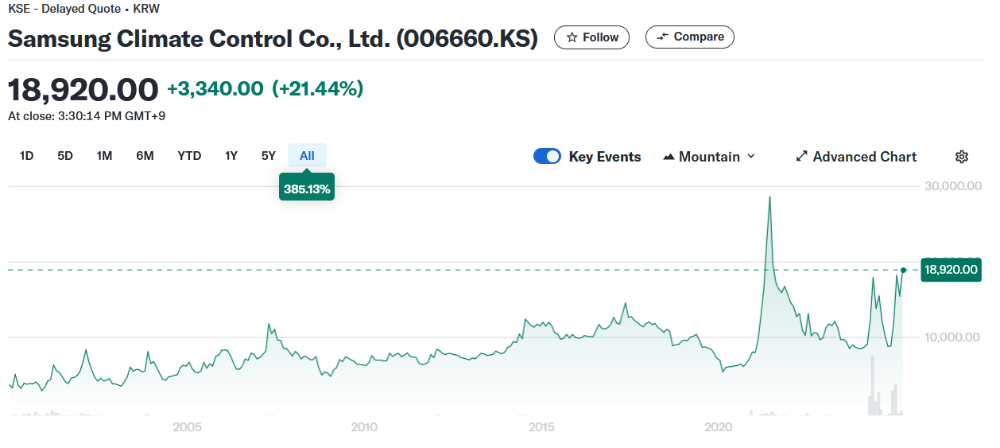The width and height of the screenshot is (1000, 448).
Task: Click the 385.13% performance badge
Action: [x=307, y=188]
